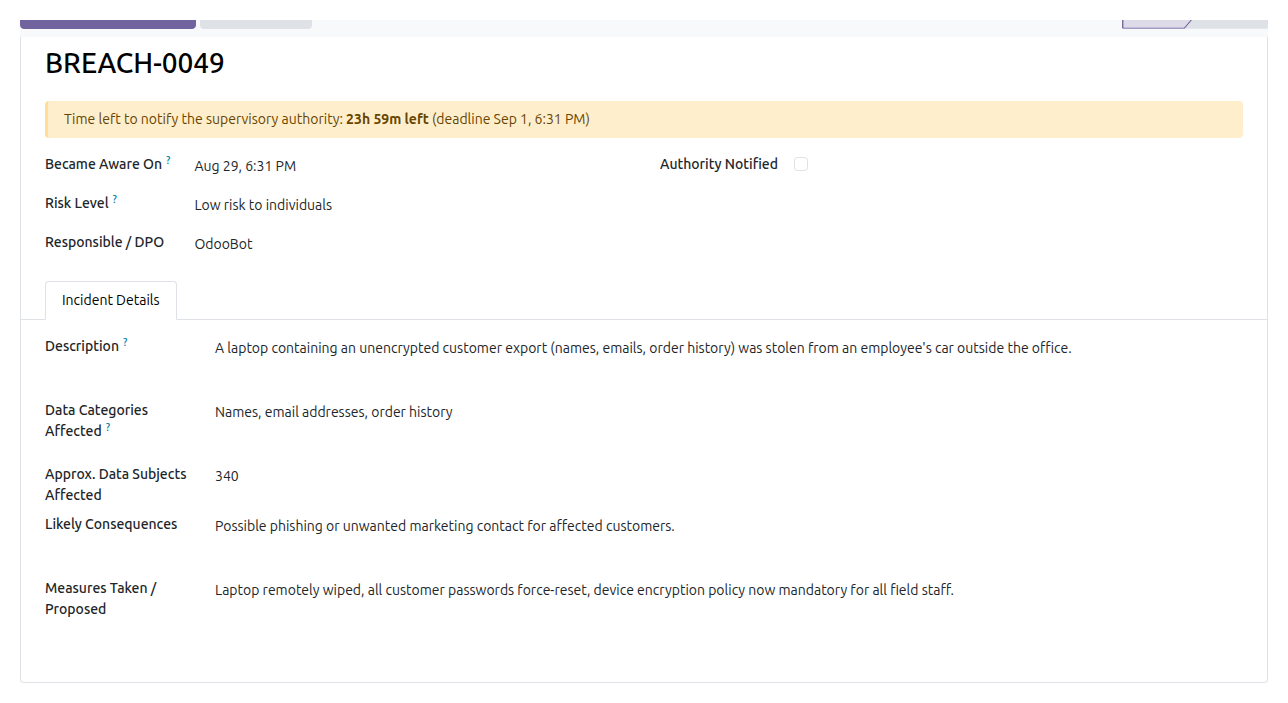1288x703 pixels.
Task: Click the Became Aware On date Aug 29, 6:31 PM
Action: pos(245,166)
